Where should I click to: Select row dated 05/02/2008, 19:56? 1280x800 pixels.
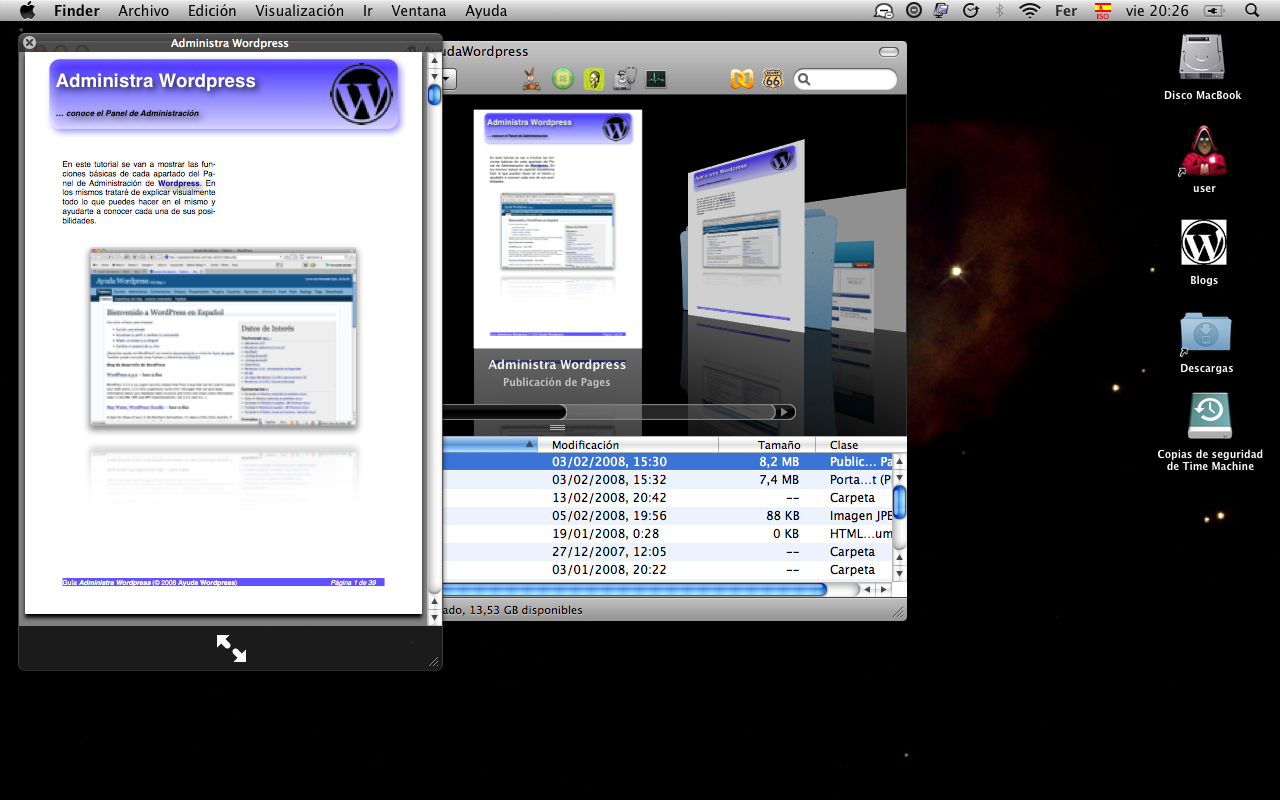click(667, 516)
